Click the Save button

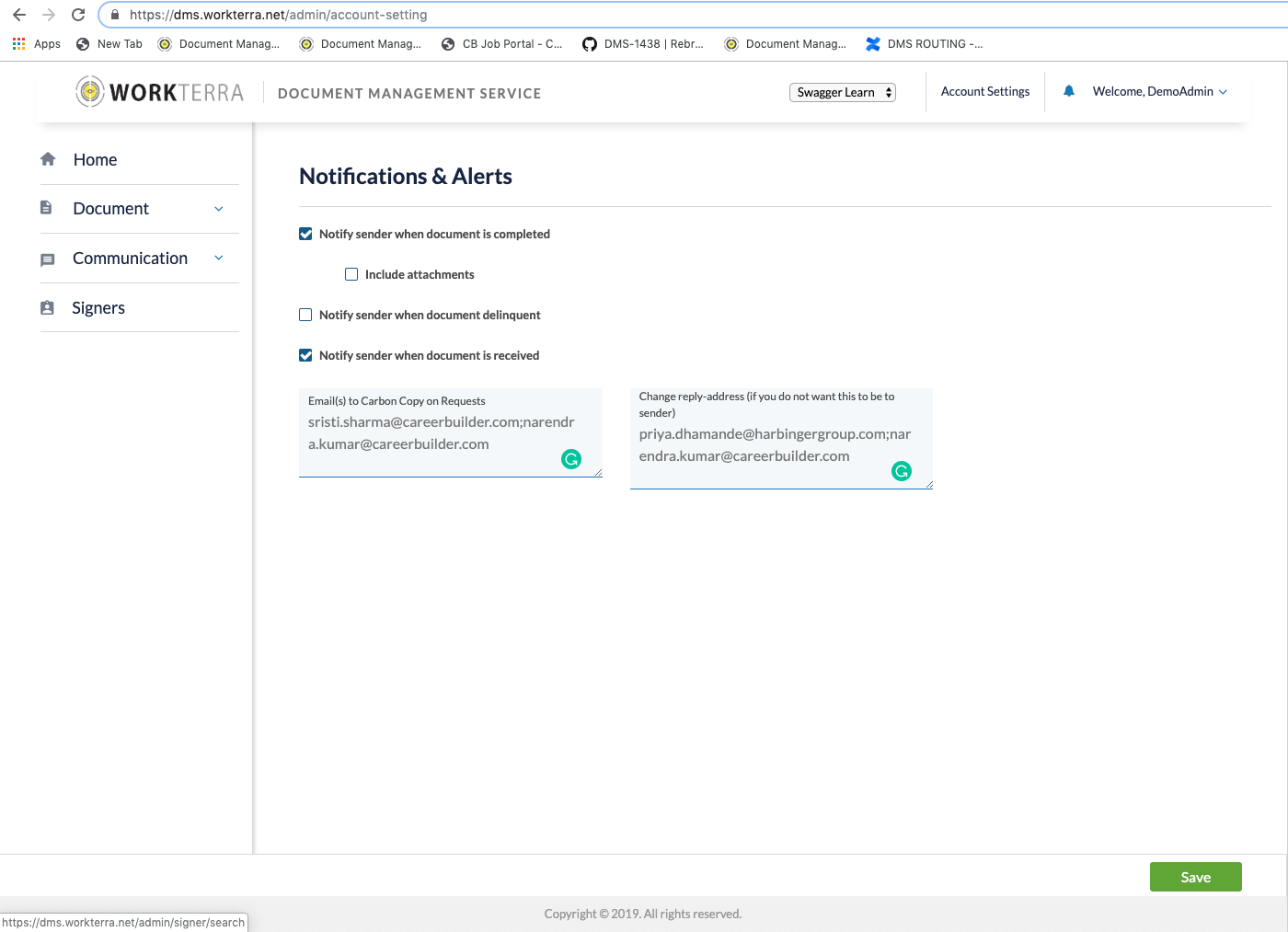1196,877
